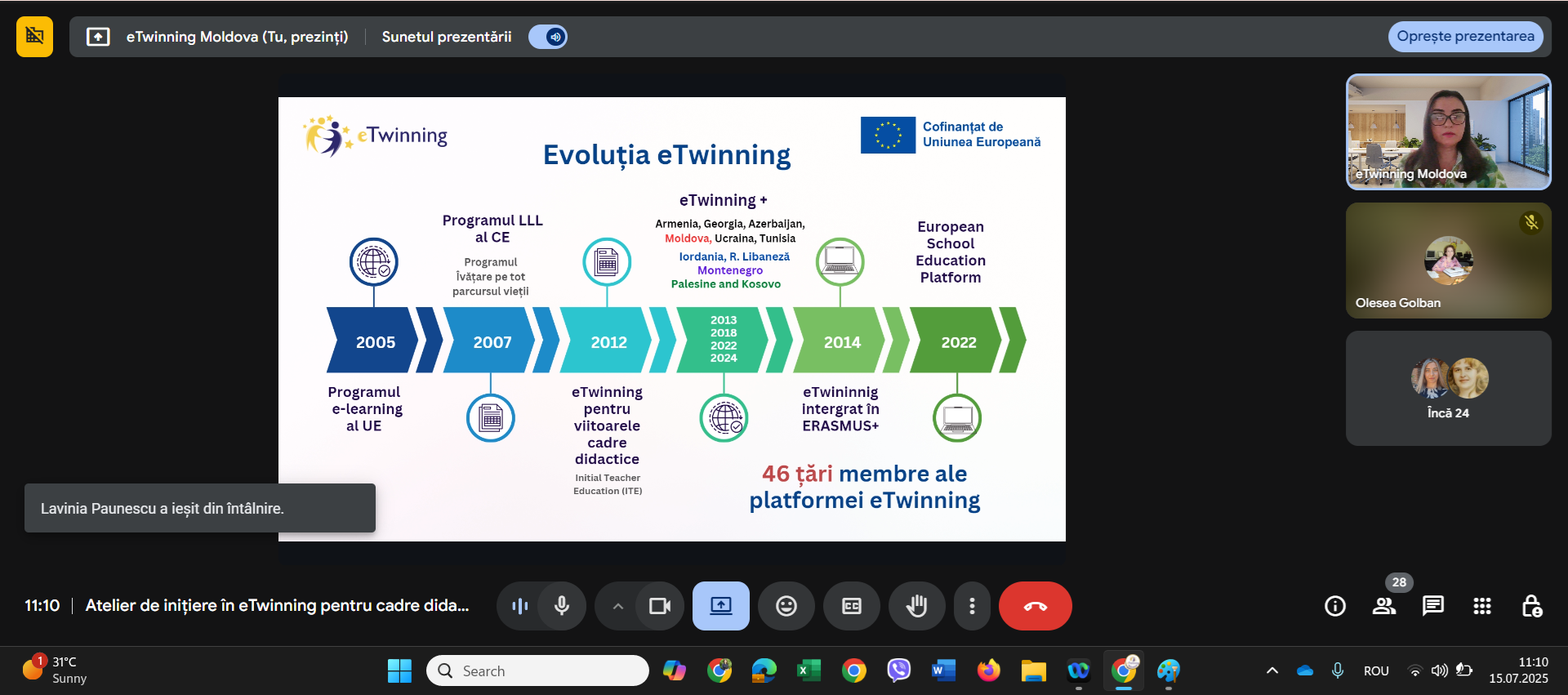This screenshot has width=1568, height=695.
Task: Toggle the camera on or off
Action: click(x=659, y=606)
